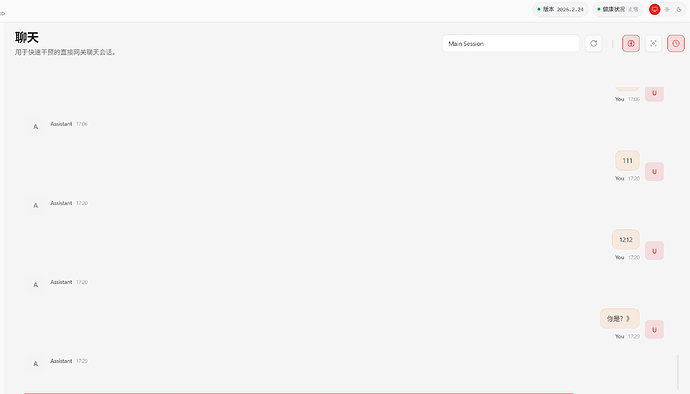Click the U avatar beside the 你是？ message

[x=654, y=330]
